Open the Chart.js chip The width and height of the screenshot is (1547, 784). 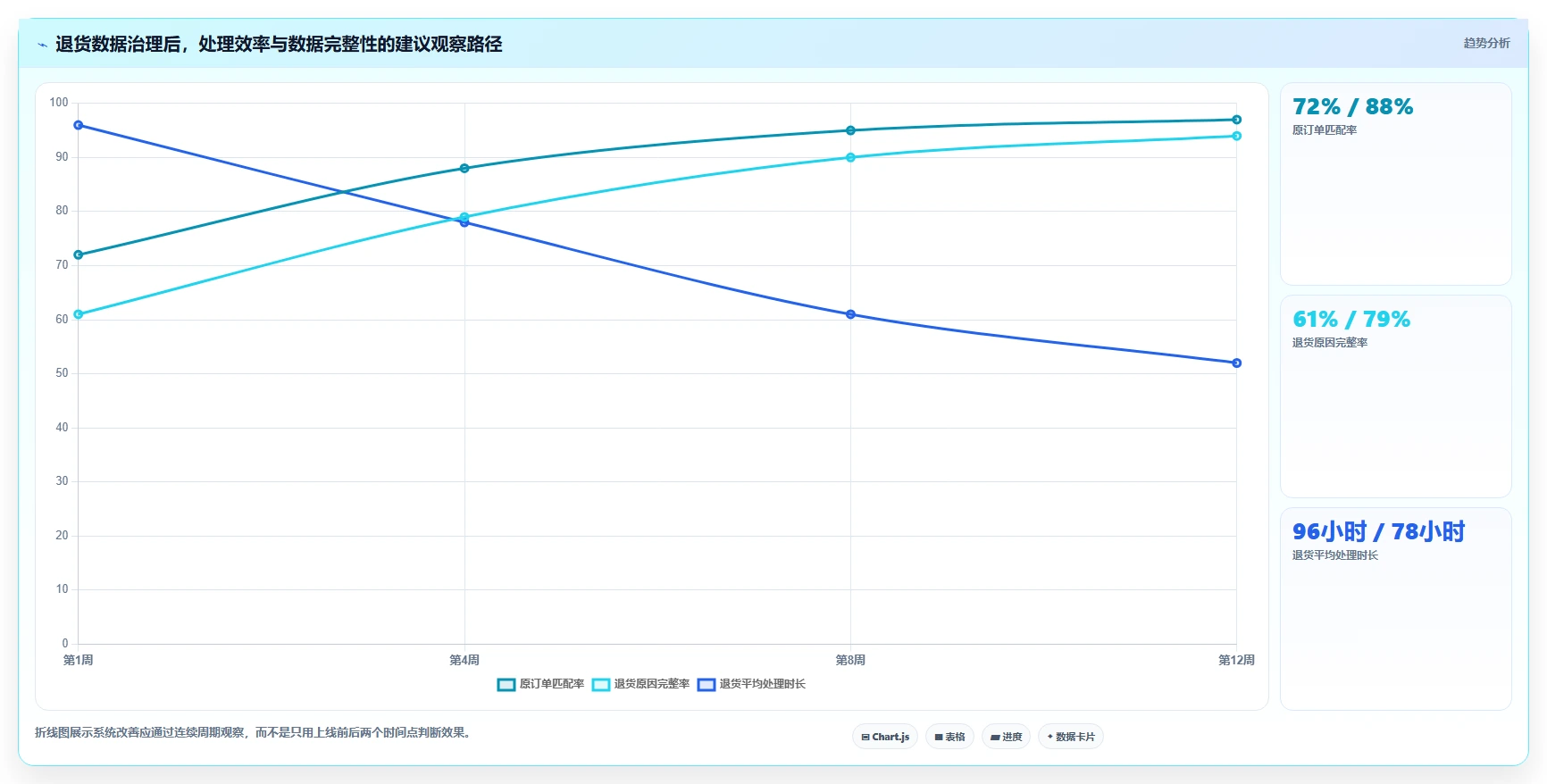885,737
